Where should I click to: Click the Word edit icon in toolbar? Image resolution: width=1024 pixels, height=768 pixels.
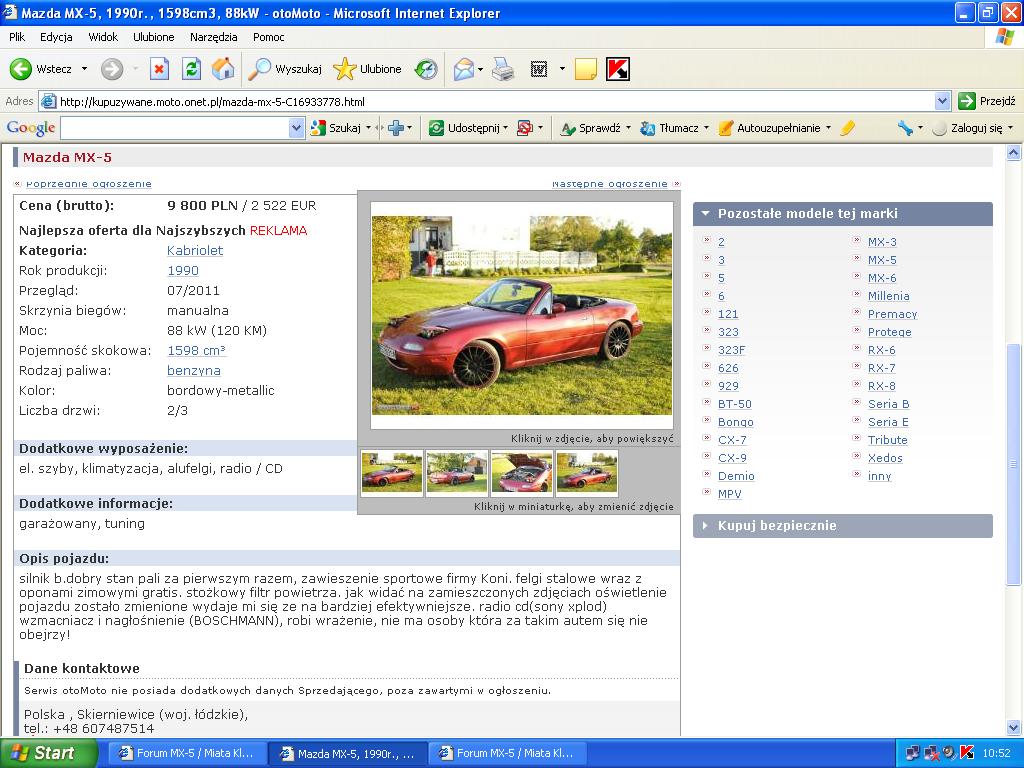(x=539, y=69)
